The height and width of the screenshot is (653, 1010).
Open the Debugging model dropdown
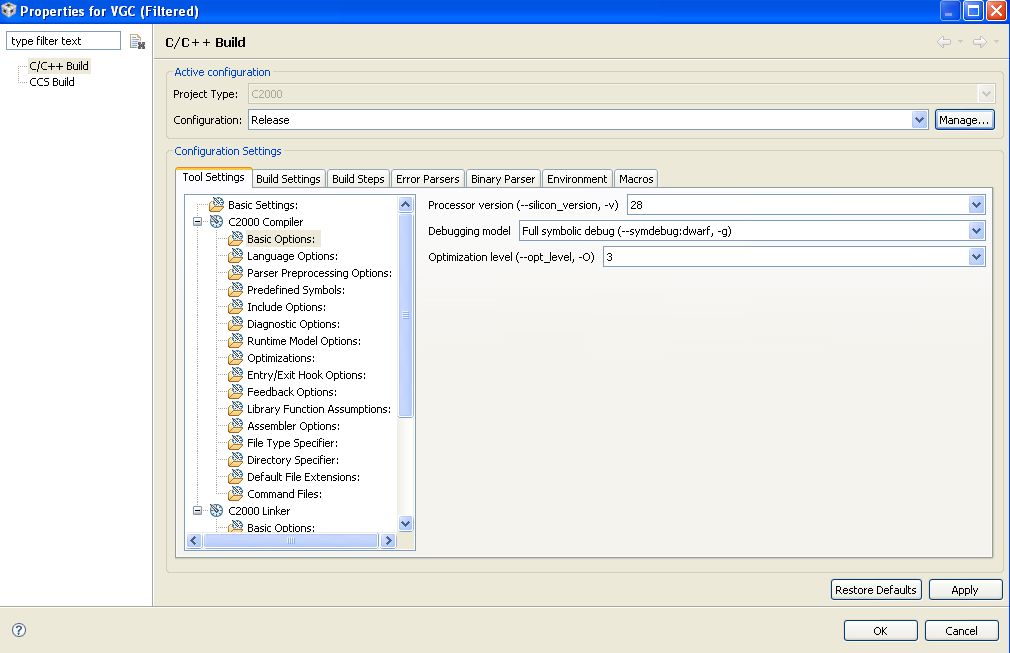click(975, 231)
